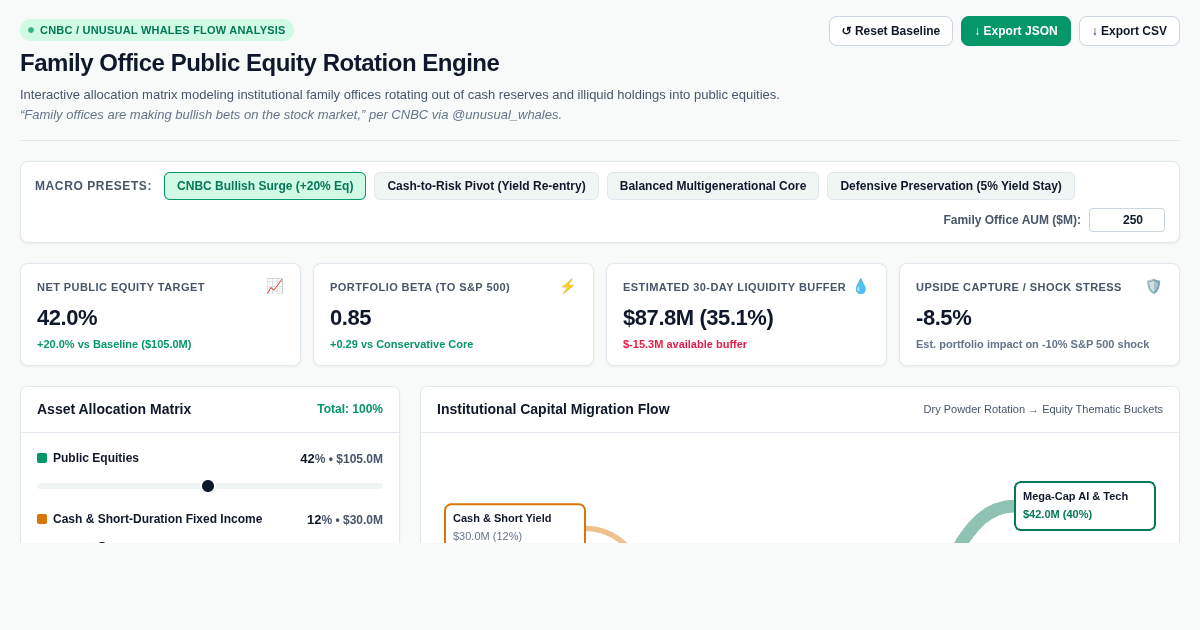Click the Public Equities 42% • $105.0M value
The image size is (1200, 630).
pyautogui.click(x=341, y=459)
